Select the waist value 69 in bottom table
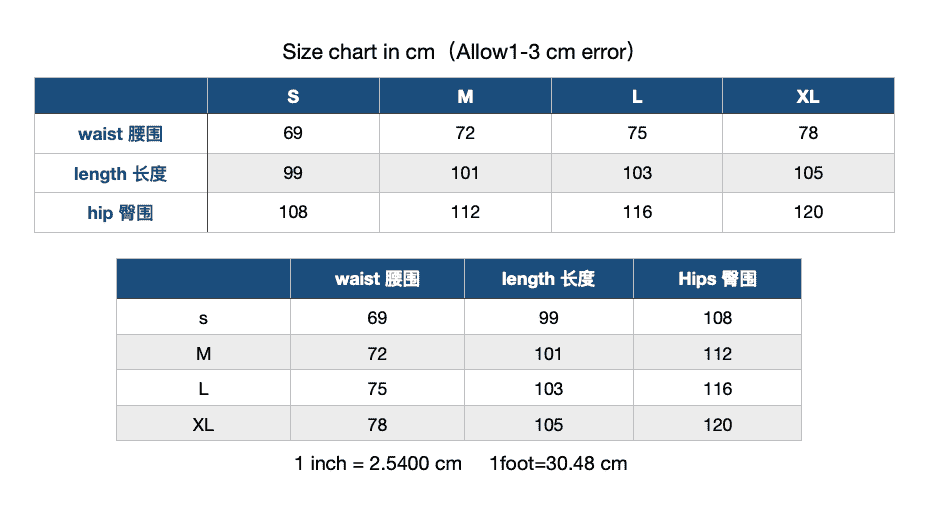 click(x=377, y=318)
